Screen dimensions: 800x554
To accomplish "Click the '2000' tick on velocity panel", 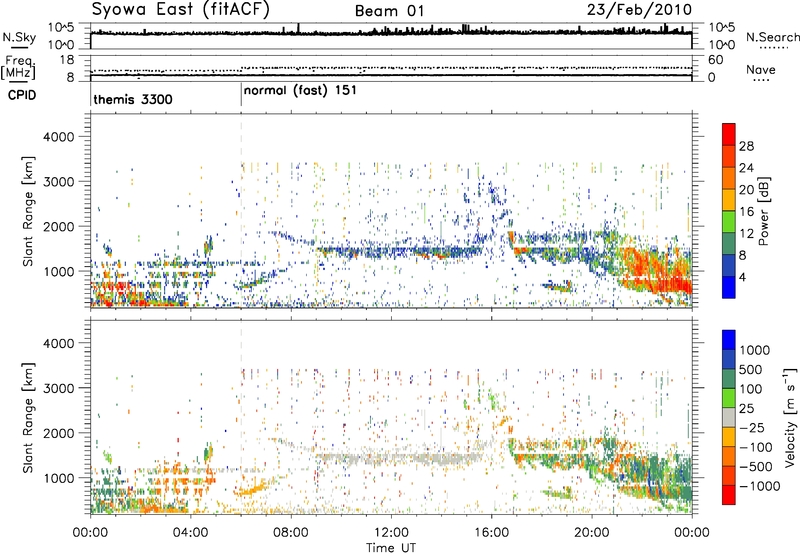I will (58, 433).
